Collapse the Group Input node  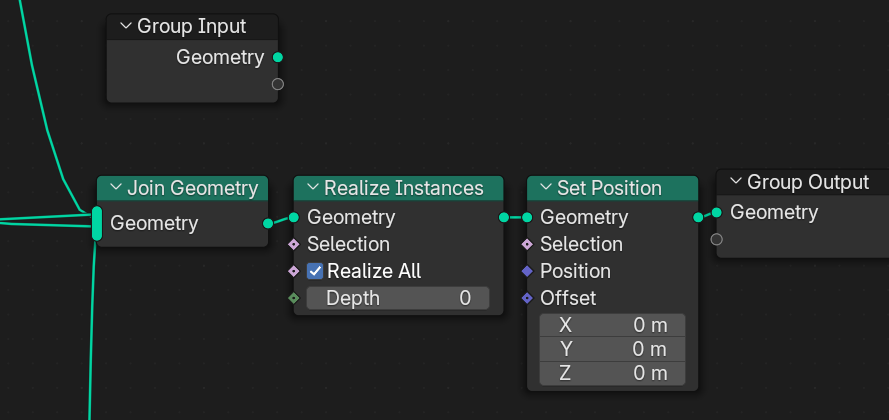125,27
